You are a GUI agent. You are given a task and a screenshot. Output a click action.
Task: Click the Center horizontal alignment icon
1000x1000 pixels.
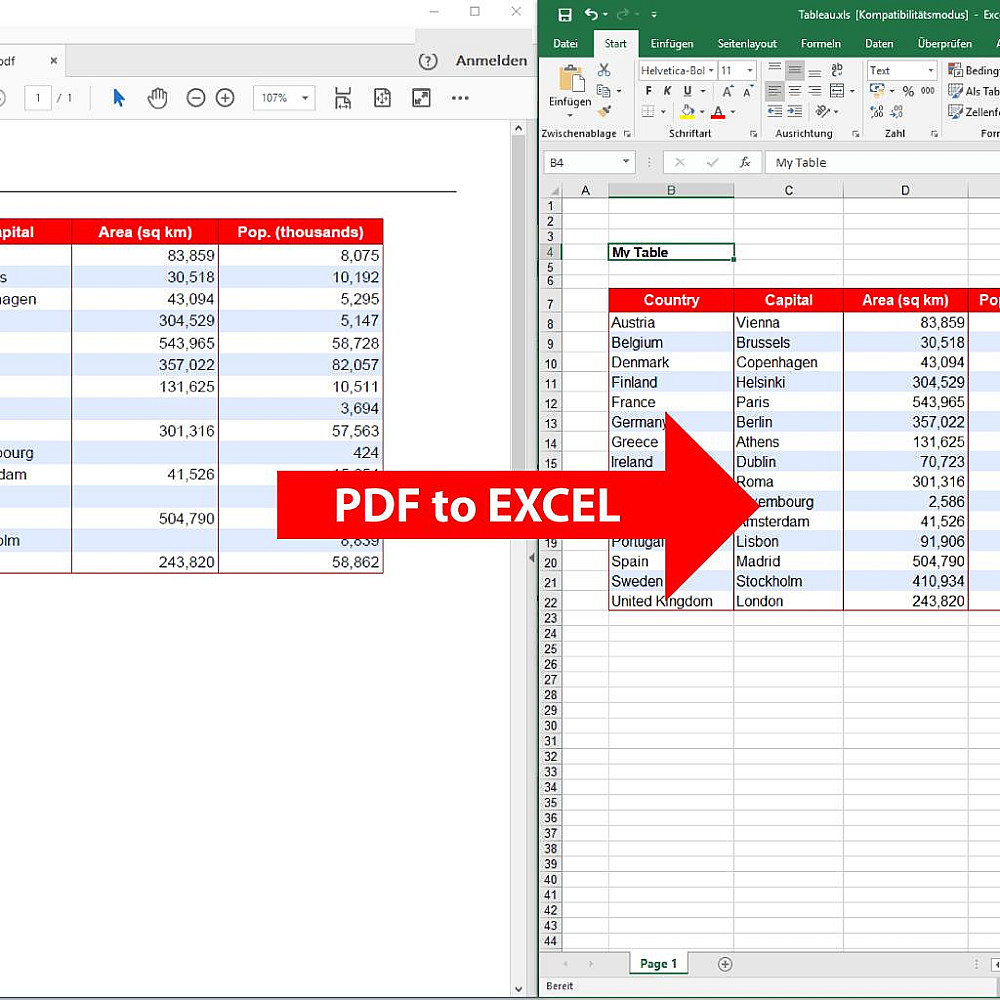coord(795,91)
